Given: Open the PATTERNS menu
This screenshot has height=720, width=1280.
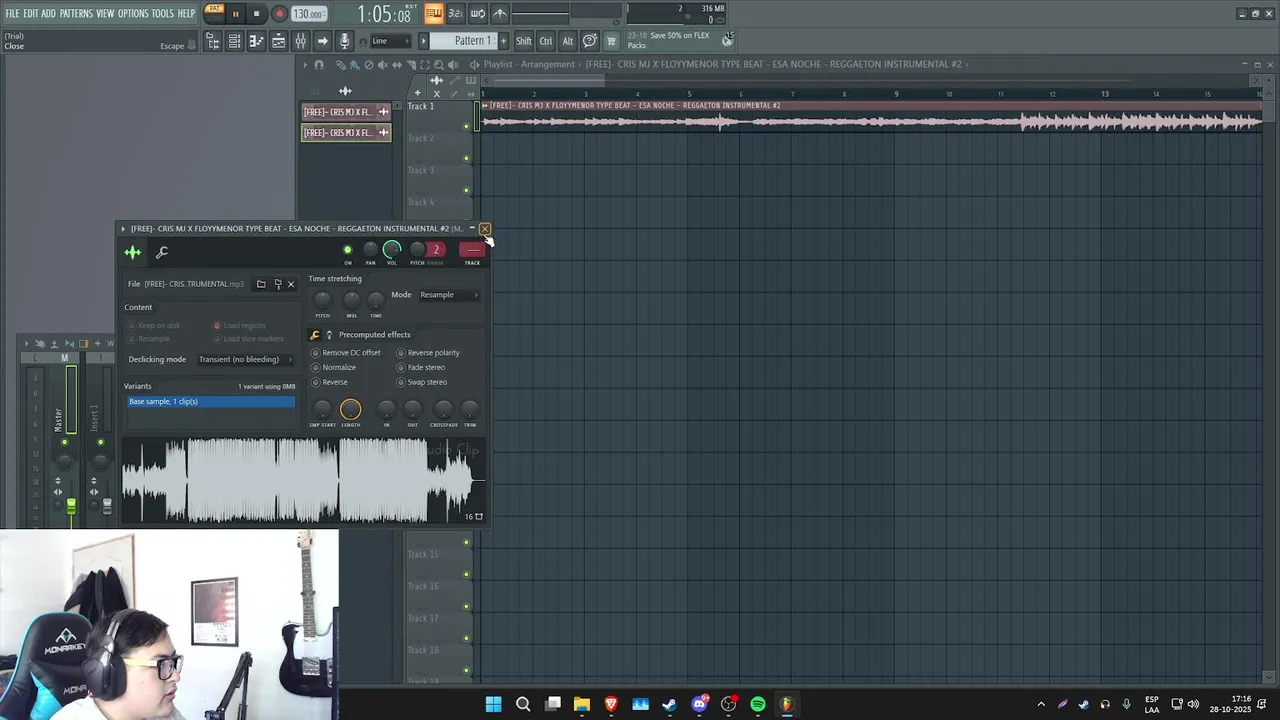Looking at the screenshot, I should click(76, 13).
